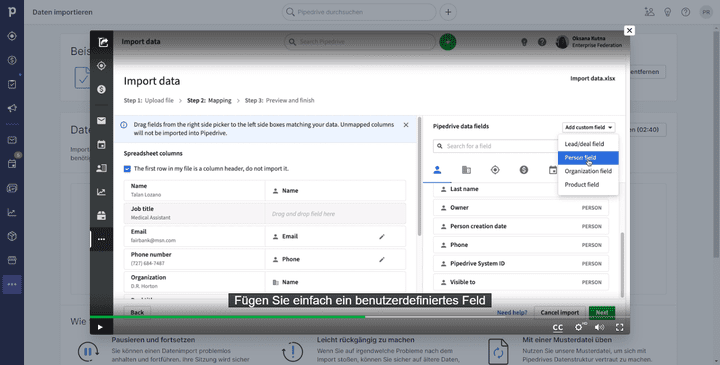Click the Back button in import wizard
Image resolution: width=720 pixels, height=365 pixels.
point(137,312)
